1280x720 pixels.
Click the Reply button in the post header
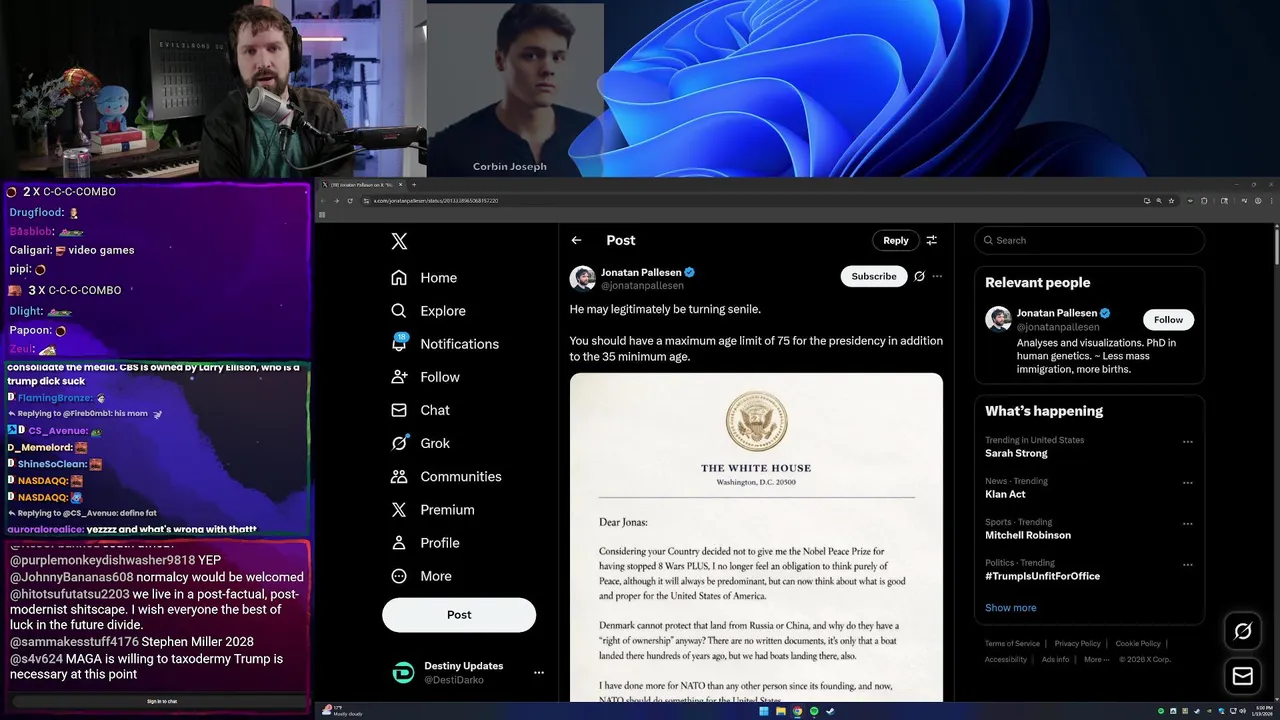point(896,240)
